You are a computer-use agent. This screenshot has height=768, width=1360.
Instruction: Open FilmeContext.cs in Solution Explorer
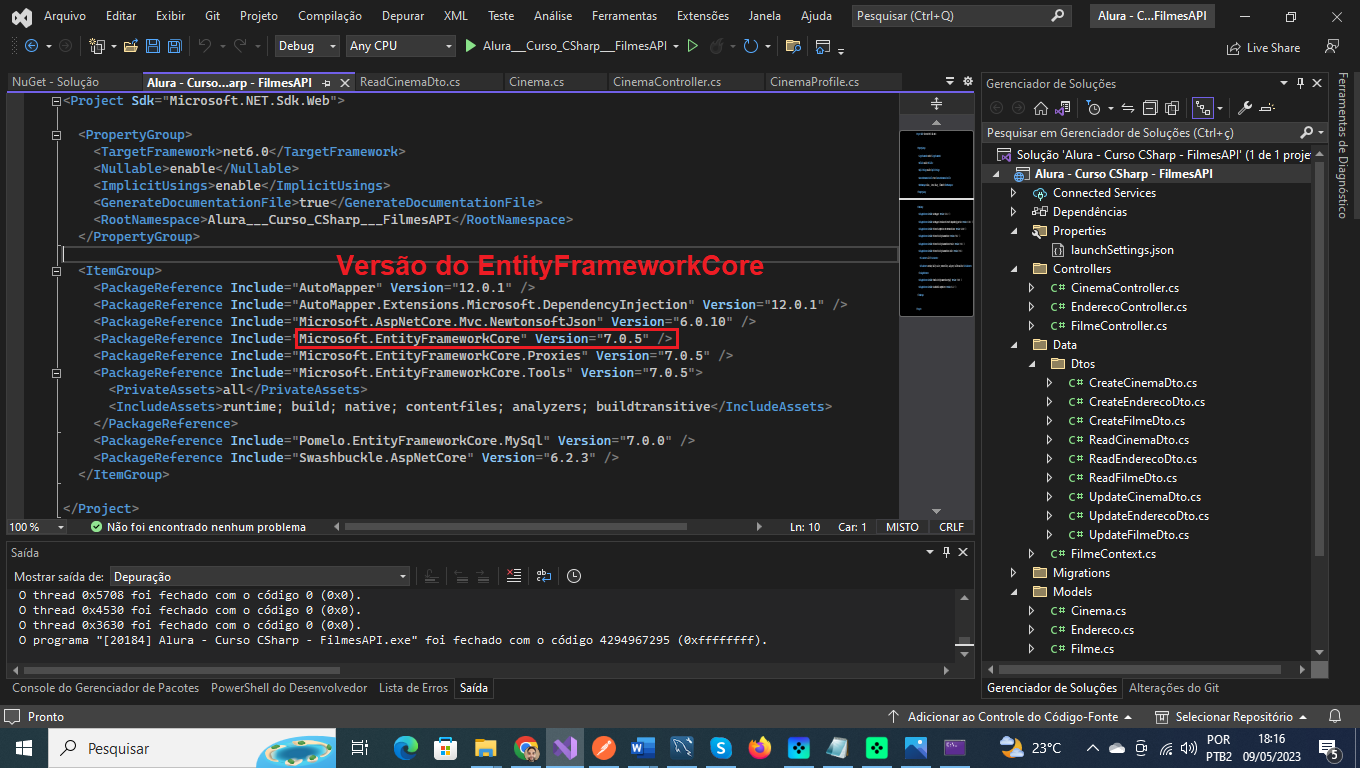(1113, 554)
